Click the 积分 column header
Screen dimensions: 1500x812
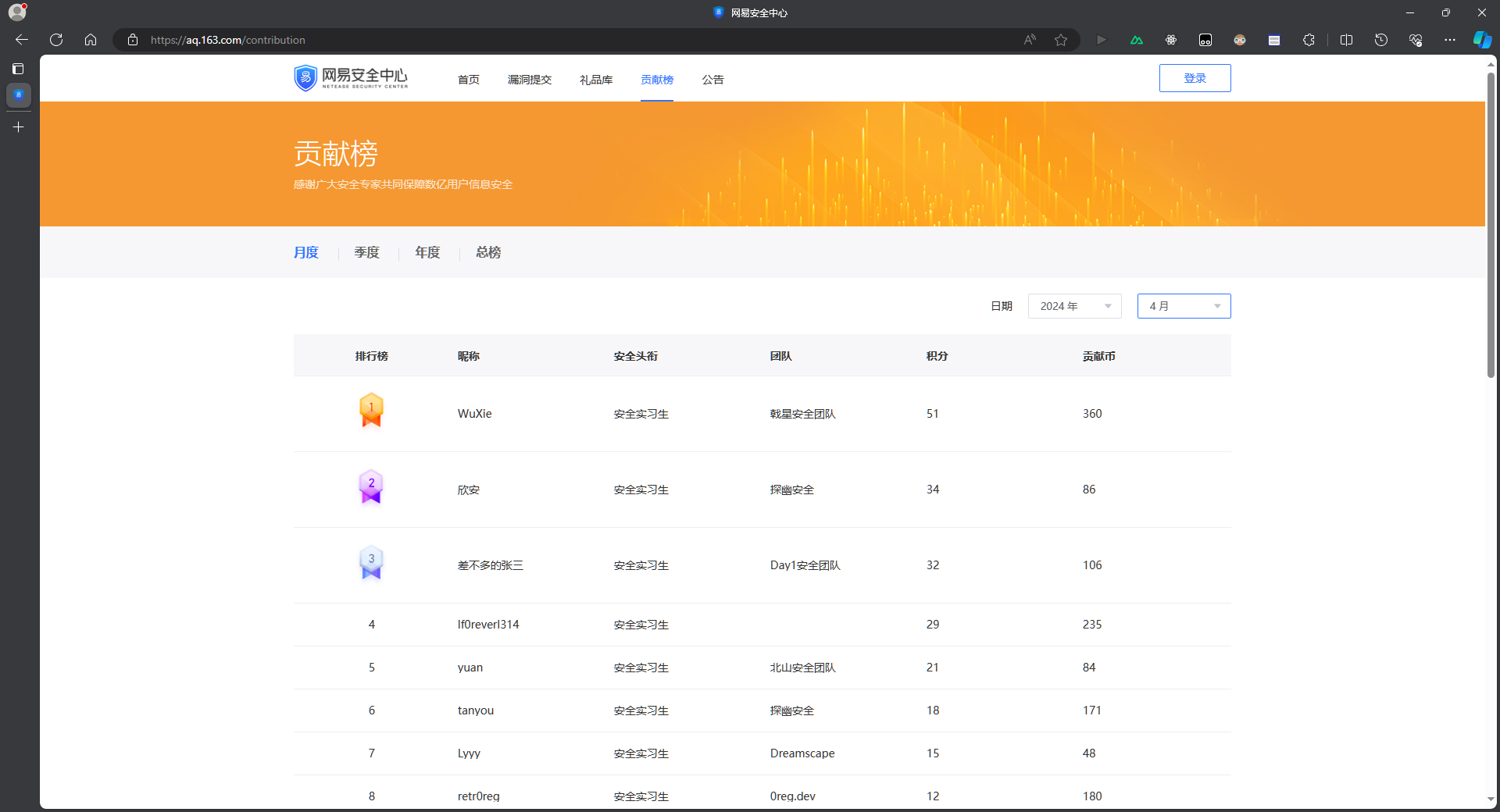click(x=937, y=356)
